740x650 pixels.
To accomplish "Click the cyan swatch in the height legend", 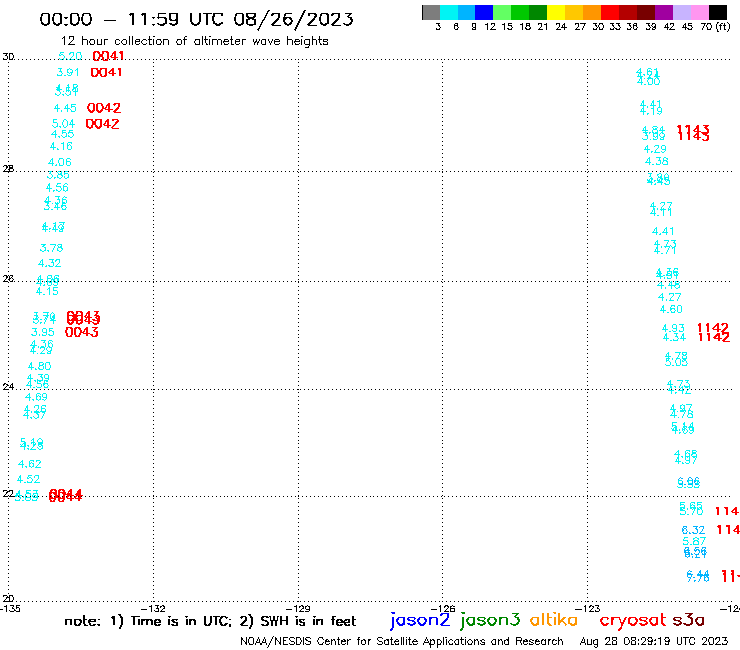I will [x=449, y=12].
